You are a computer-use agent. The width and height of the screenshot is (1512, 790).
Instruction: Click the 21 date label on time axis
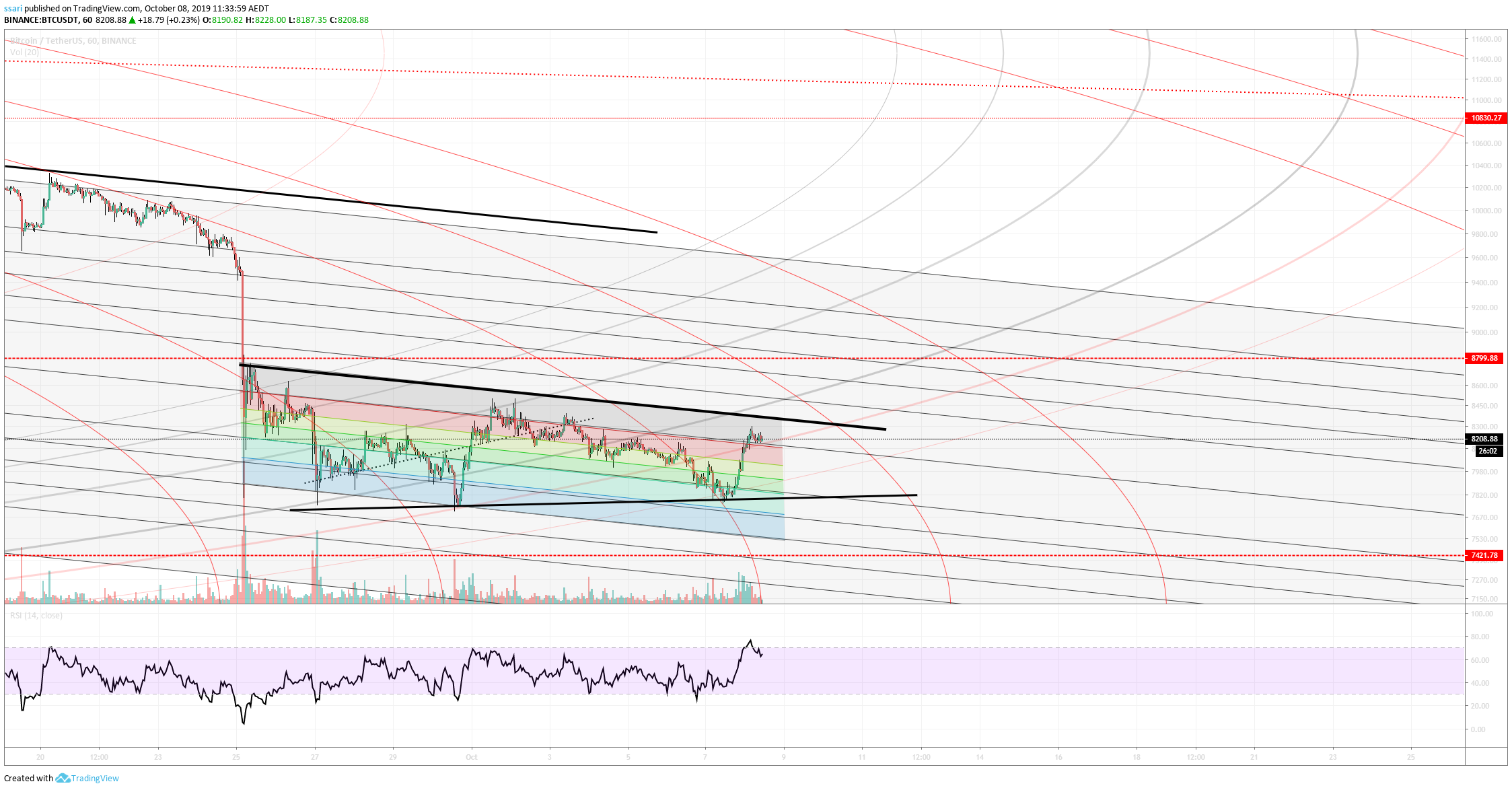tap(1254, 757)
